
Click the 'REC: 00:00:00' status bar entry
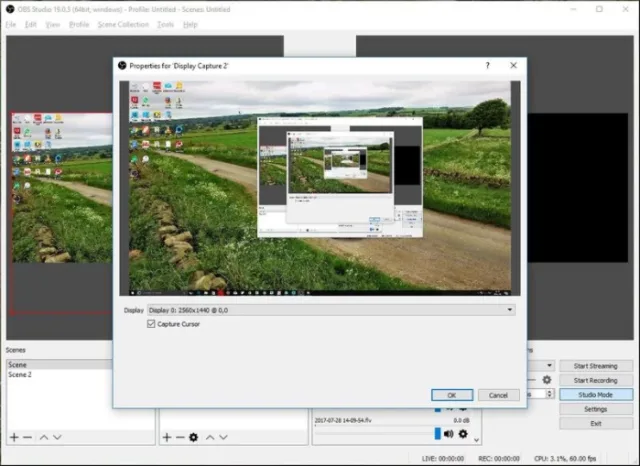click(x=499, y=458)
